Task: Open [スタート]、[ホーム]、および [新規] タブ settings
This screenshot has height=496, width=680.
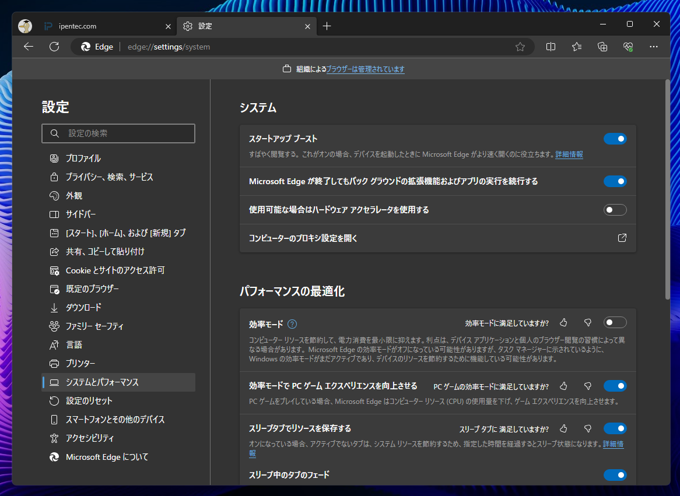Action: click(118, 233)
